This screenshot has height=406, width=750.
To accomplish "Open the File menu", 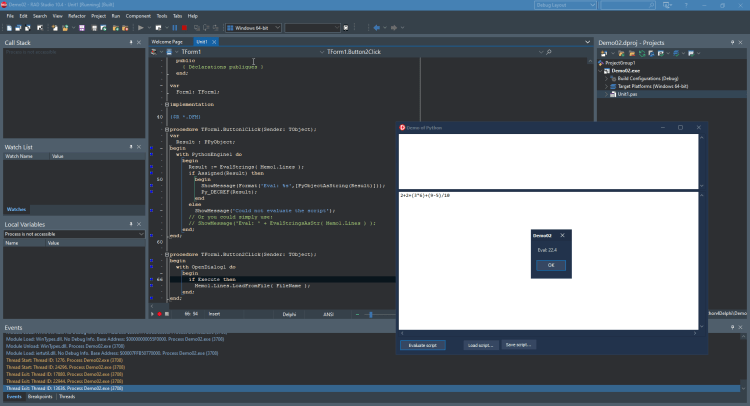I will point(10,16).
